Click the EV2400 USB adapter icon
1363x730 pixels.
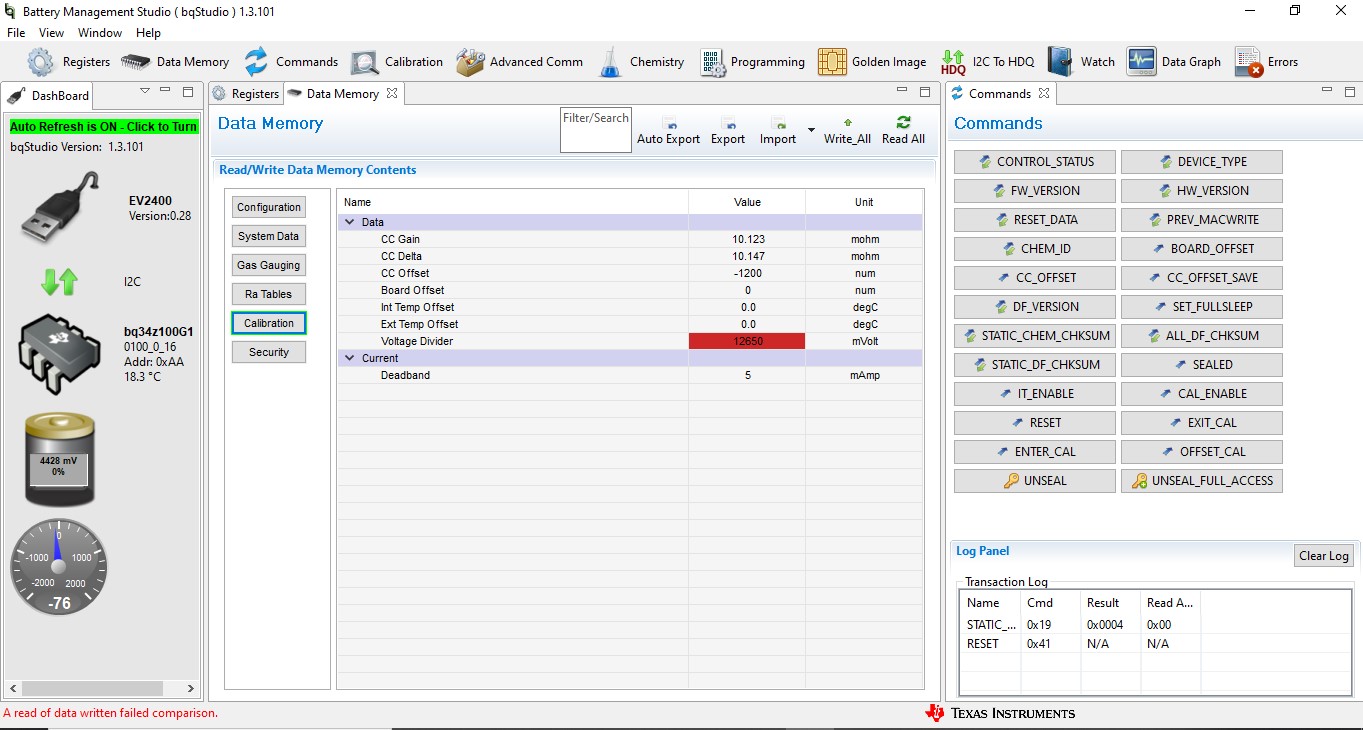[61, 208]
